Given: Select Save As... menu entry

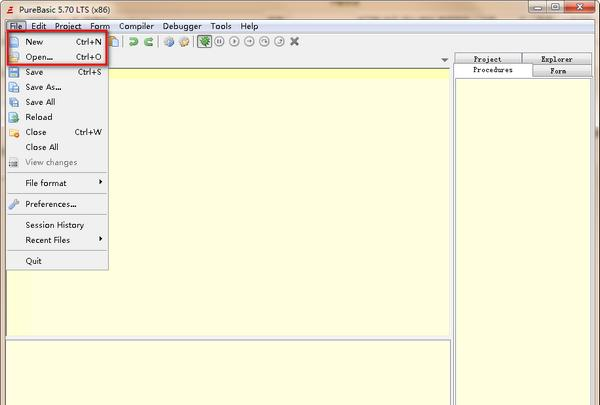Looking at the screenshot, I should tap(57, 87).
